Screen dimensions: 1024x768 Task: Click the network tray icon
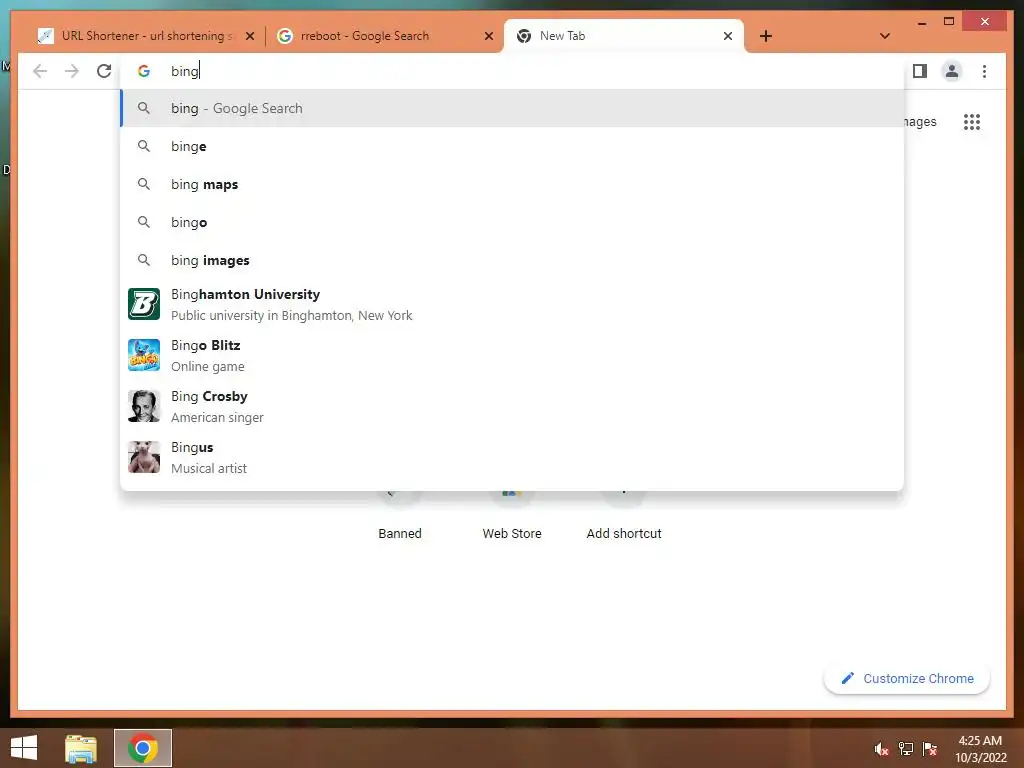(906, 749)
